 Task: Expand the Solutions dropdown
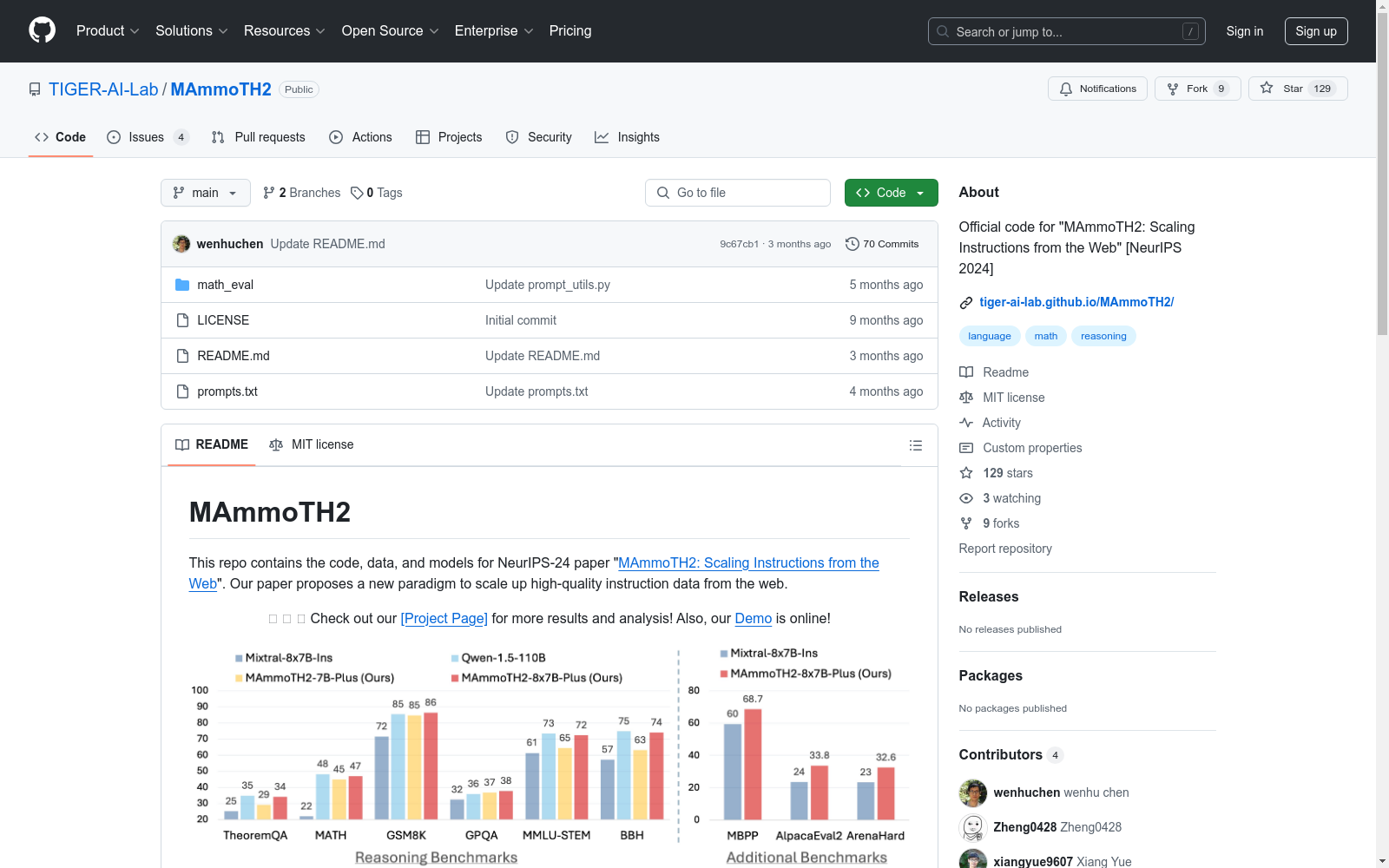click(192, 31)
